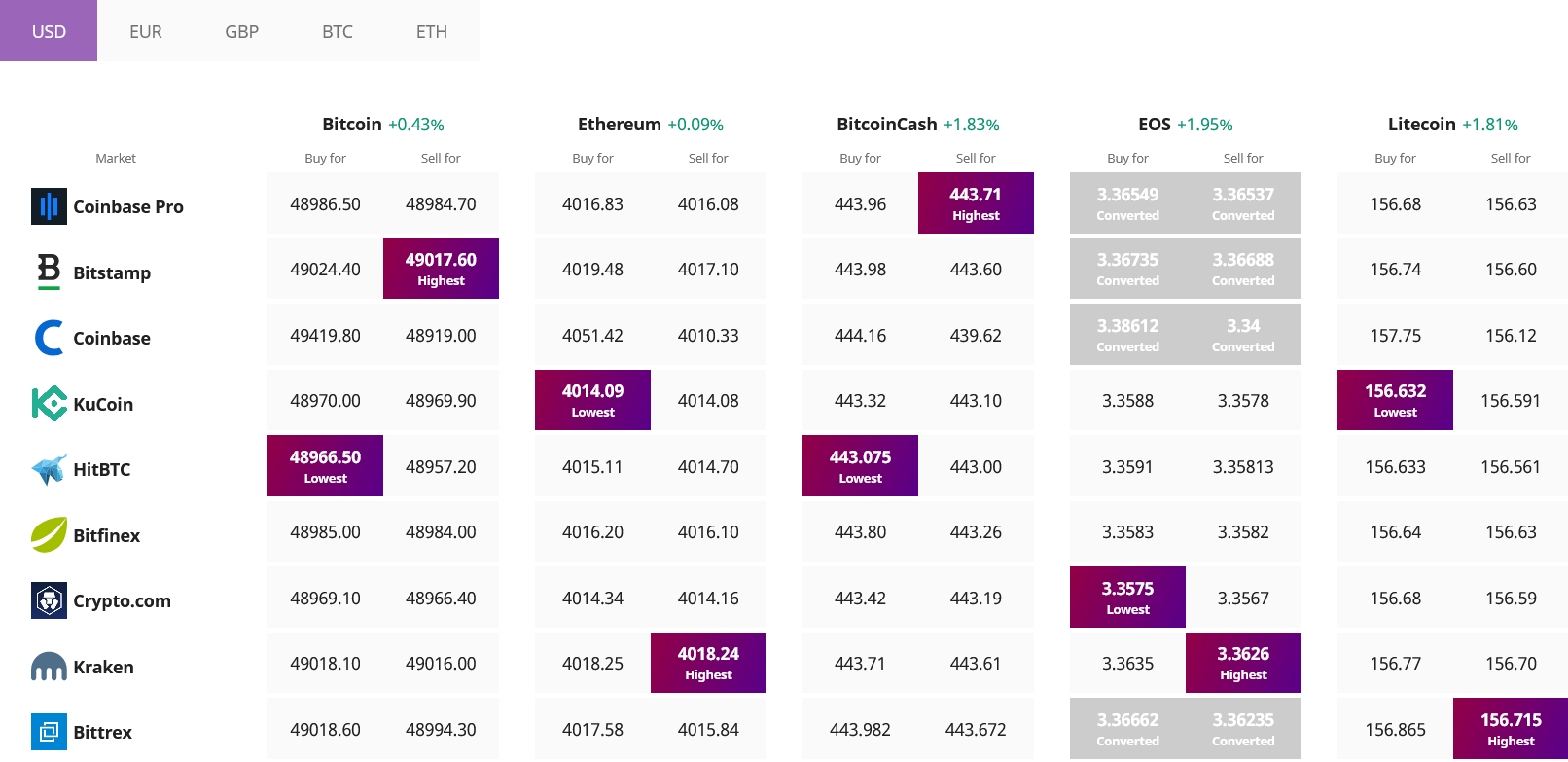Click Bittrex's converted EOS sell 3.36235
This screenshot has width=1568, height=762.
click(1243, 728)
